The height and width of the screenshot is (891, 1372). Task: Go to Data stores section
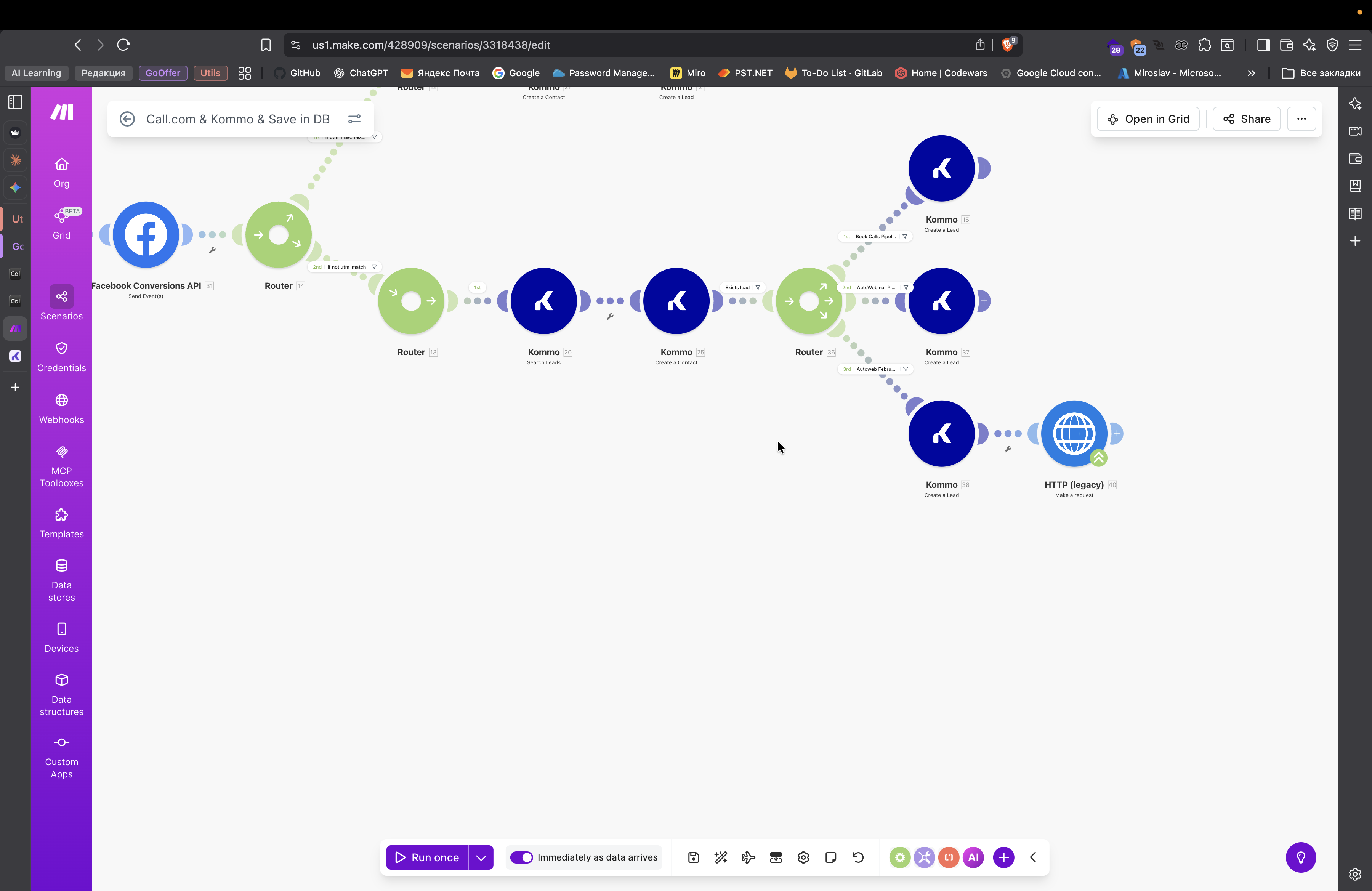click(61, 580)
